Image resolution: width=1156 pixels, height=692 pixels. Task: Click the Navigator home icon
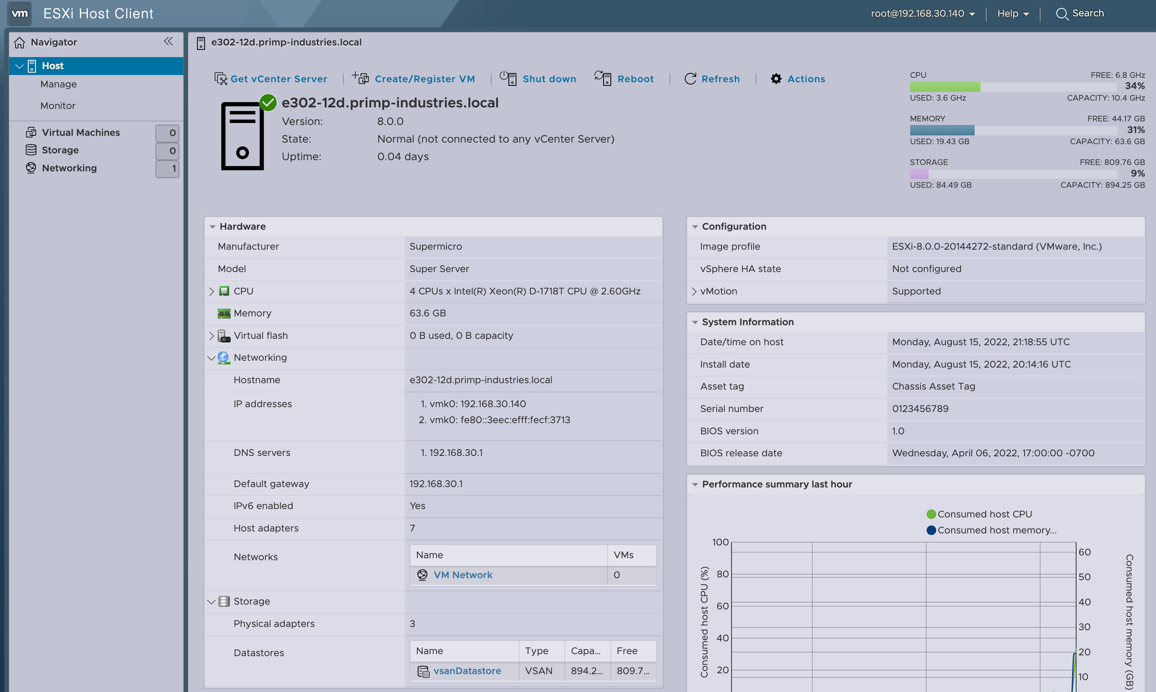(19, 42)
